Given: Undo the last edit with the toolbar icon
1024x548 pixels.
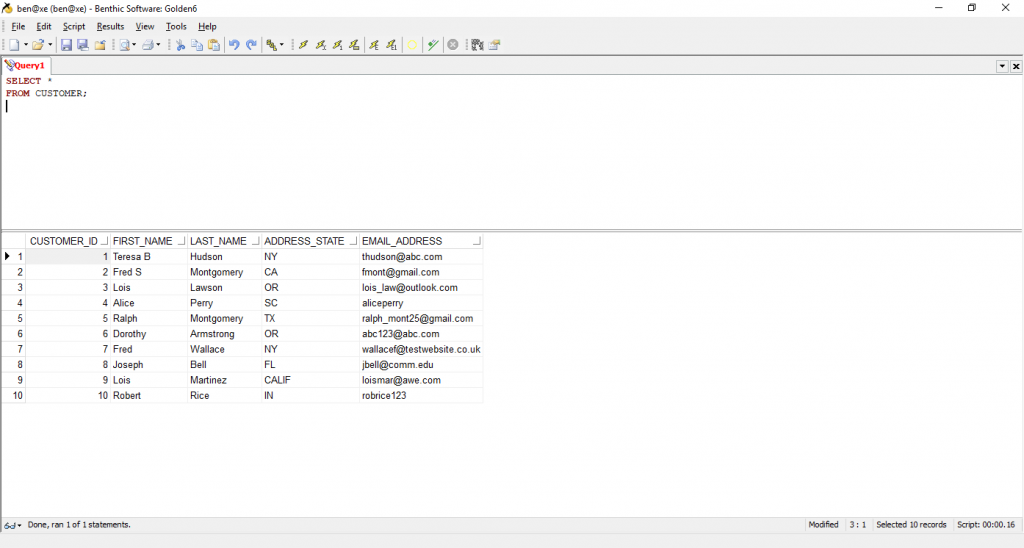Looking at the screenshot, I should coord(234,45).
